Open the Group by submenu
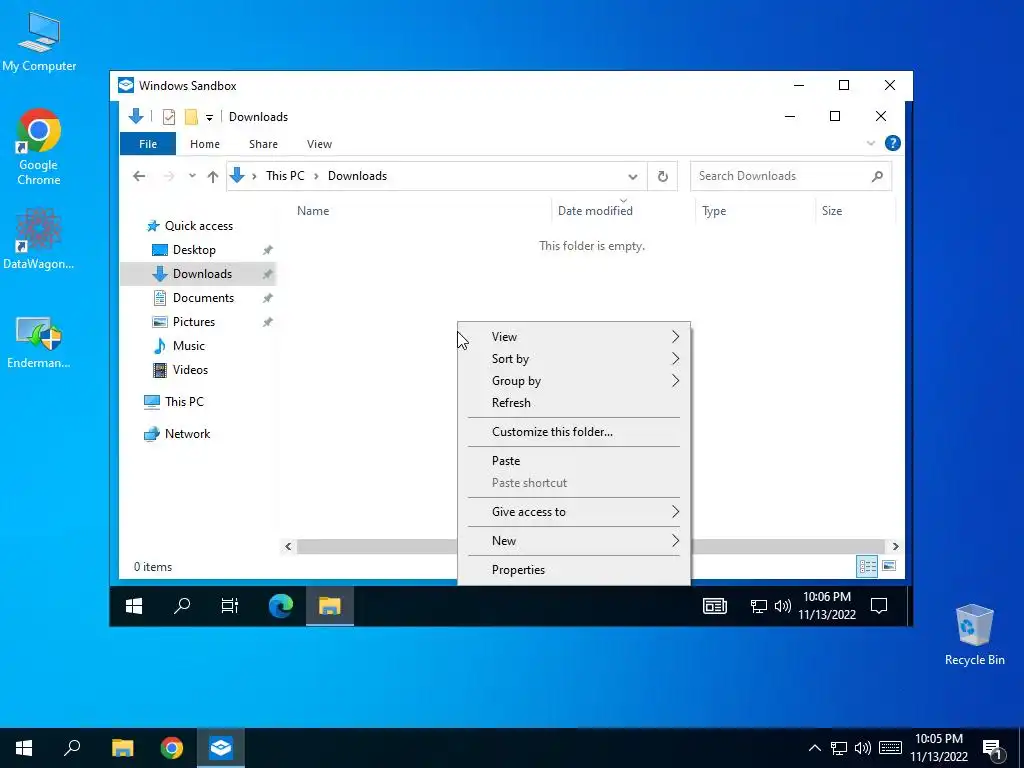1024x768 pixels. 574,381
